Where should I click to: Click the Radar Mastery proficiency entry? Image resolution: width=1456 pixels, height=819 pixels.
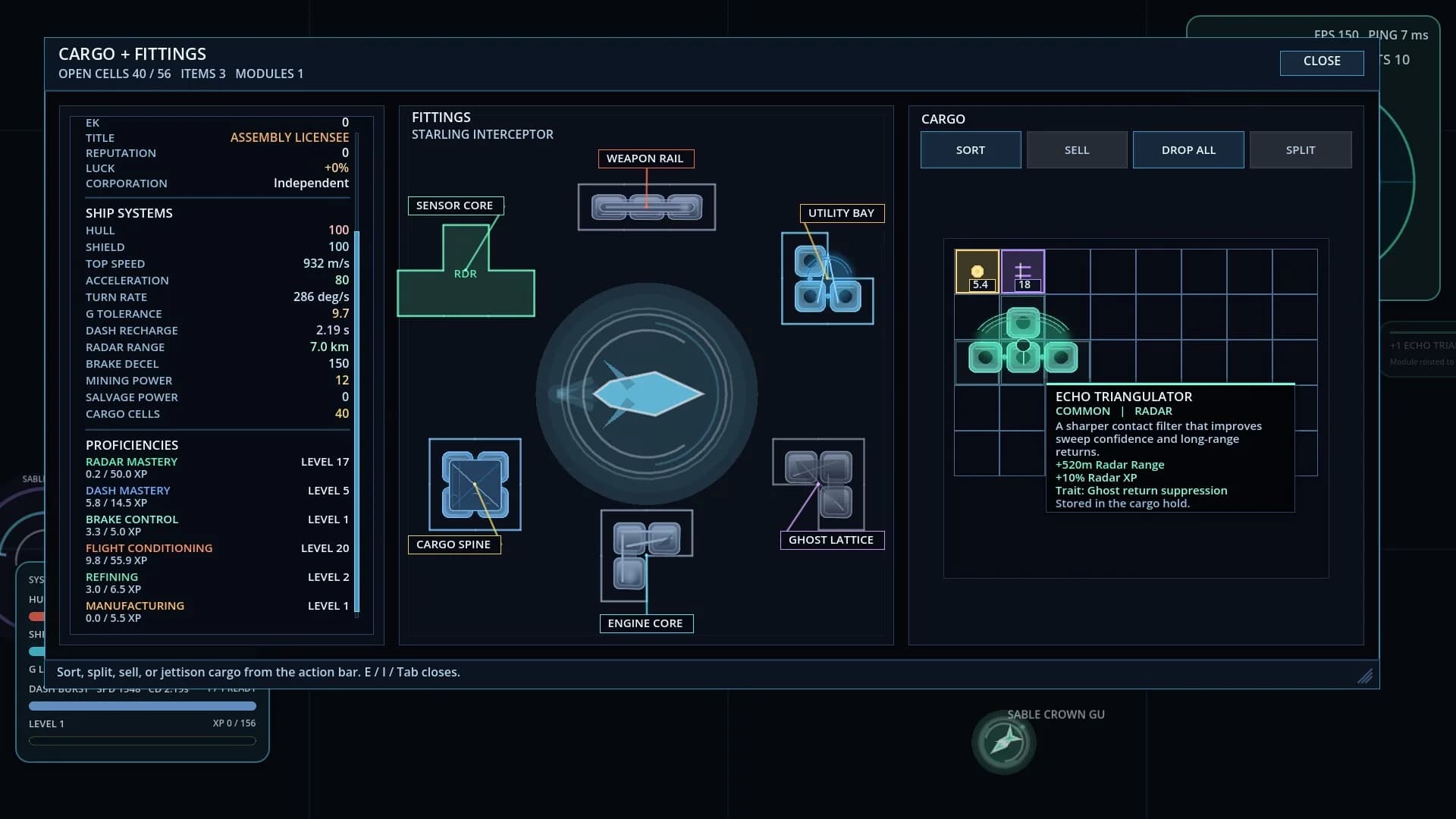pyautogui.click(x=218, y=467)
